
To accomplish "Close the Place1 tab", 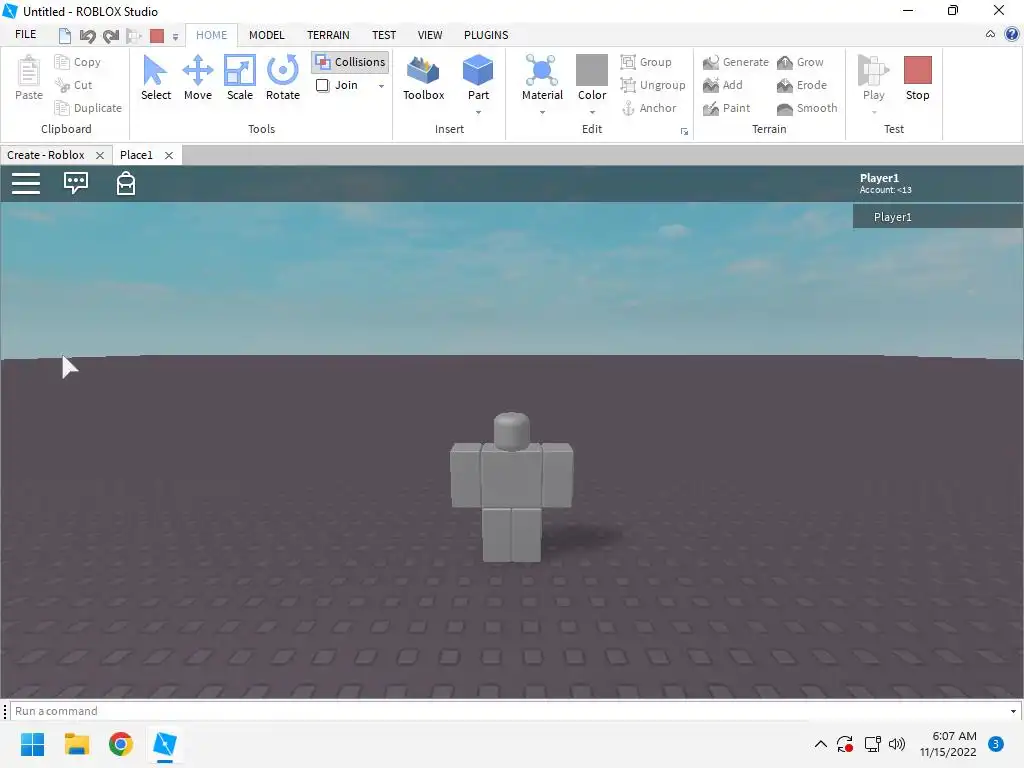I will coord(168,155).
